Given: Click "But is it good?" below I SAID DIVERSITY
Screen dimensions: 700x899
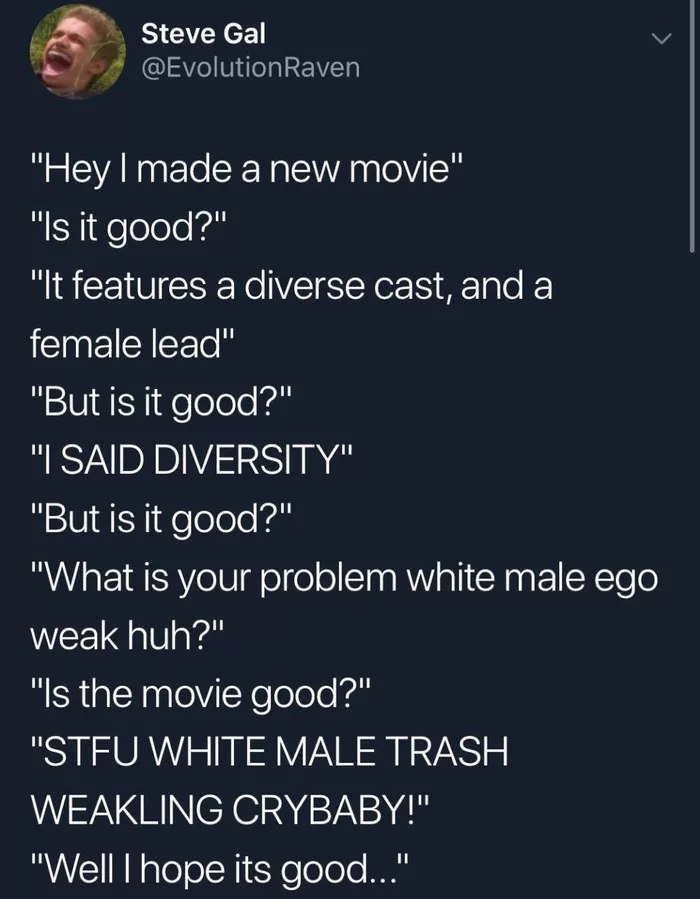Looking at the screenshot, I should click(x=161, y=519).
